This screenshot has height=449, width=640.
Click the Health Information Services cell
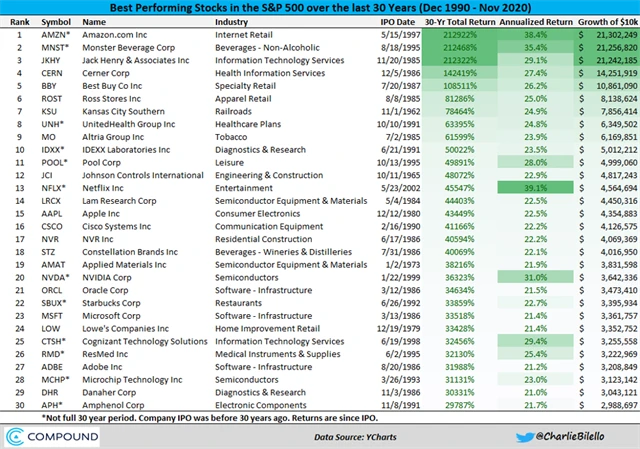click(270, 73)
